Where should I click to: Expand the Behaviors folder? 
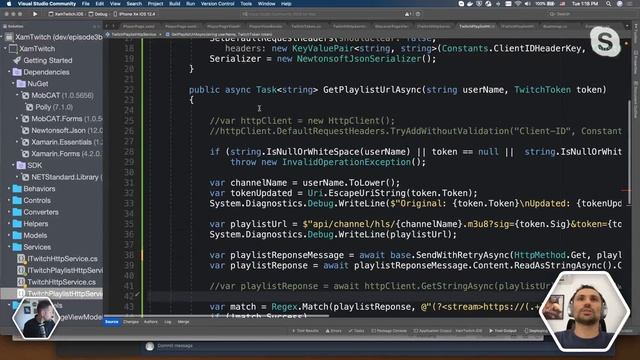9,189
